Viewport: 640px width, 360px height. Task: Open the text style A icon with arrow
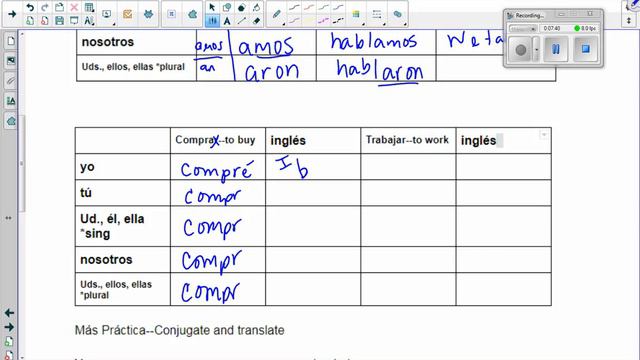(89, 20)
